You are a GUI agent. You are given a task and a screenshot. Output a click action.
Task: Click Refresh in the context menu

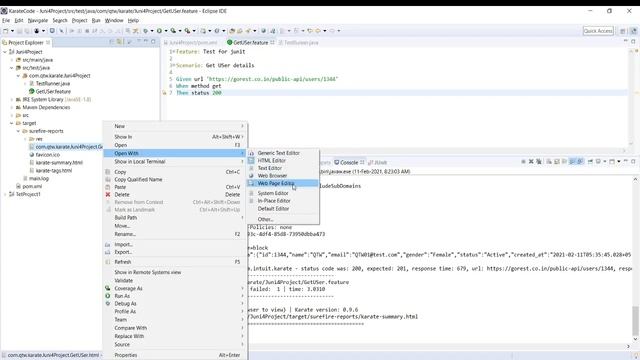pyautogui.click(x=175, y=262)
